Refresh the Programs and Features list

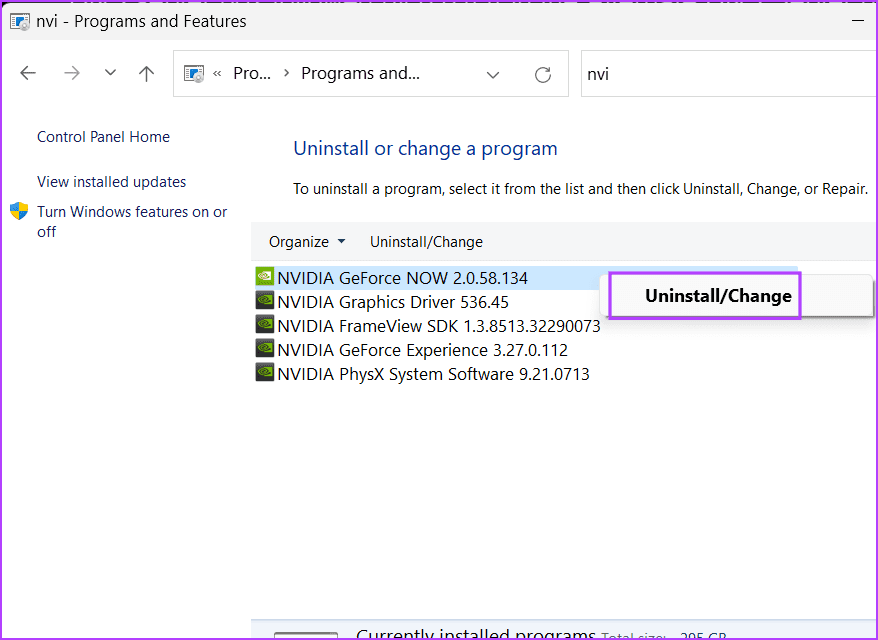click(x=543, y=74)
